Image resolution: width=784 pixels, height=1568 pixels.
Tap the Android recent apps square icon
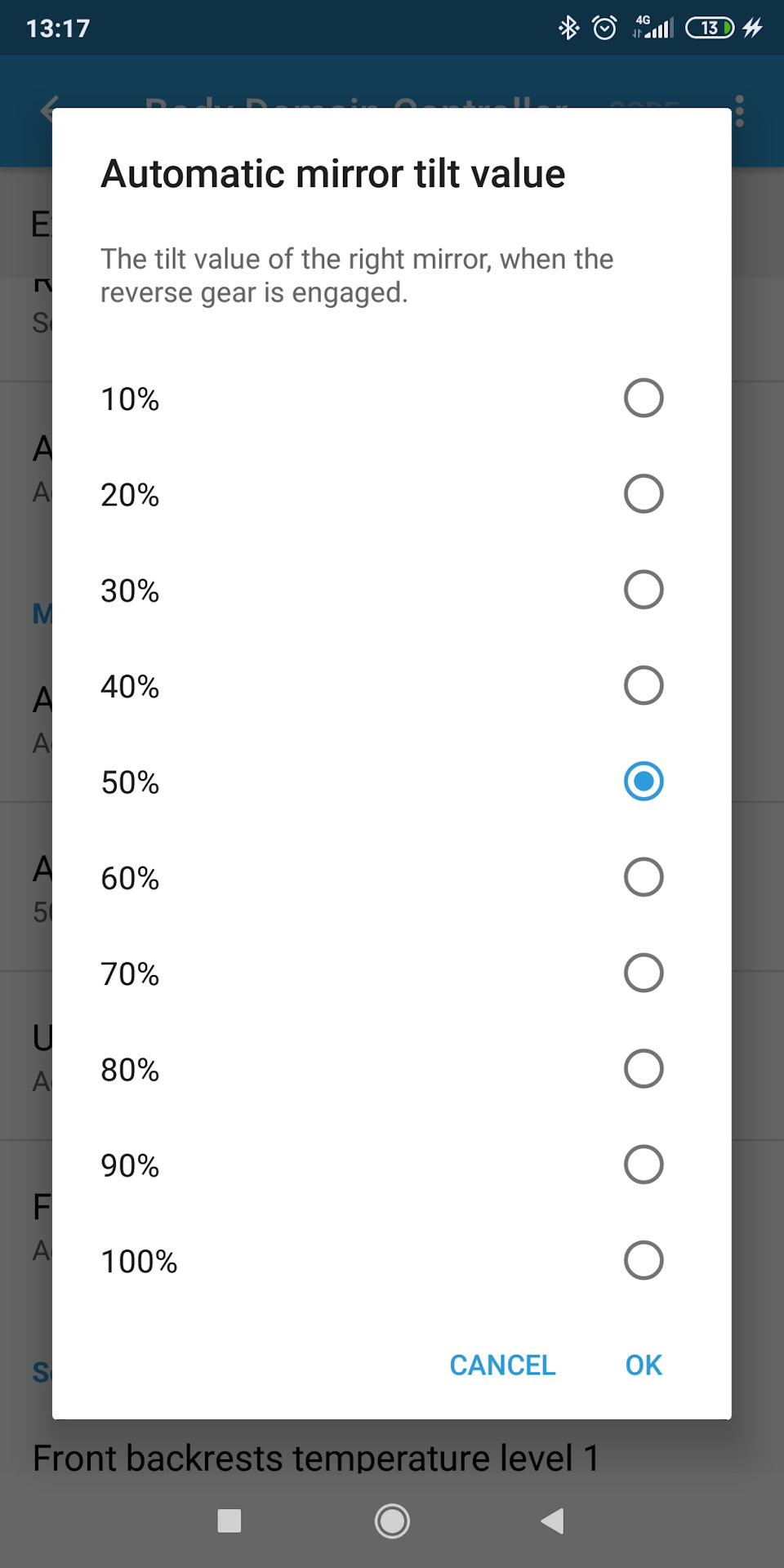(229, 1521)
